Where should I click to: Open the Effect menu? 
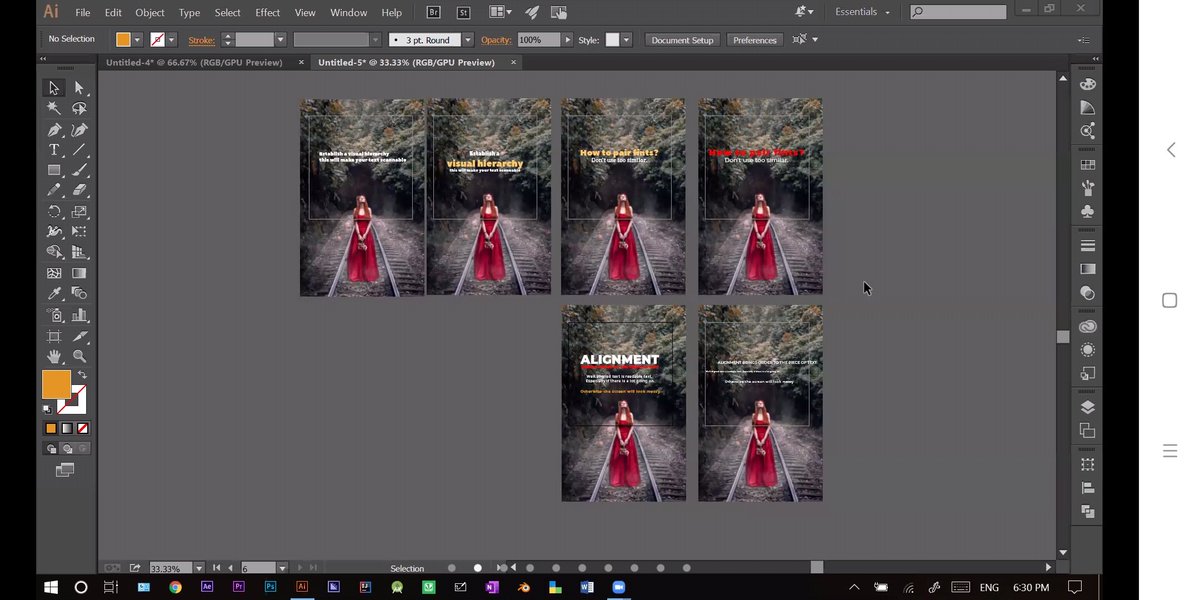click(268, 12)
